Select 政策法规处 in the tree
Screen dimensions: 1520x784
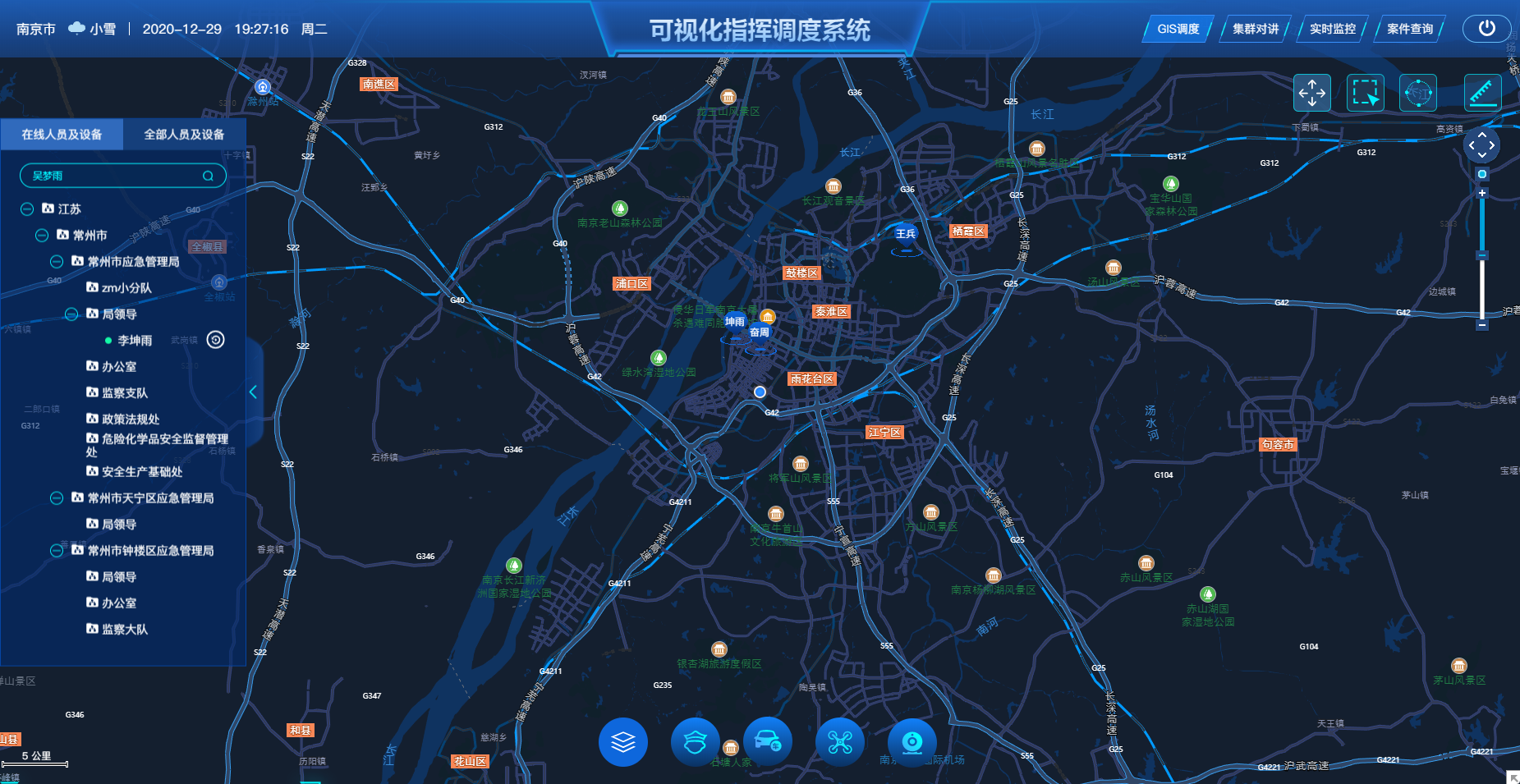131,419
